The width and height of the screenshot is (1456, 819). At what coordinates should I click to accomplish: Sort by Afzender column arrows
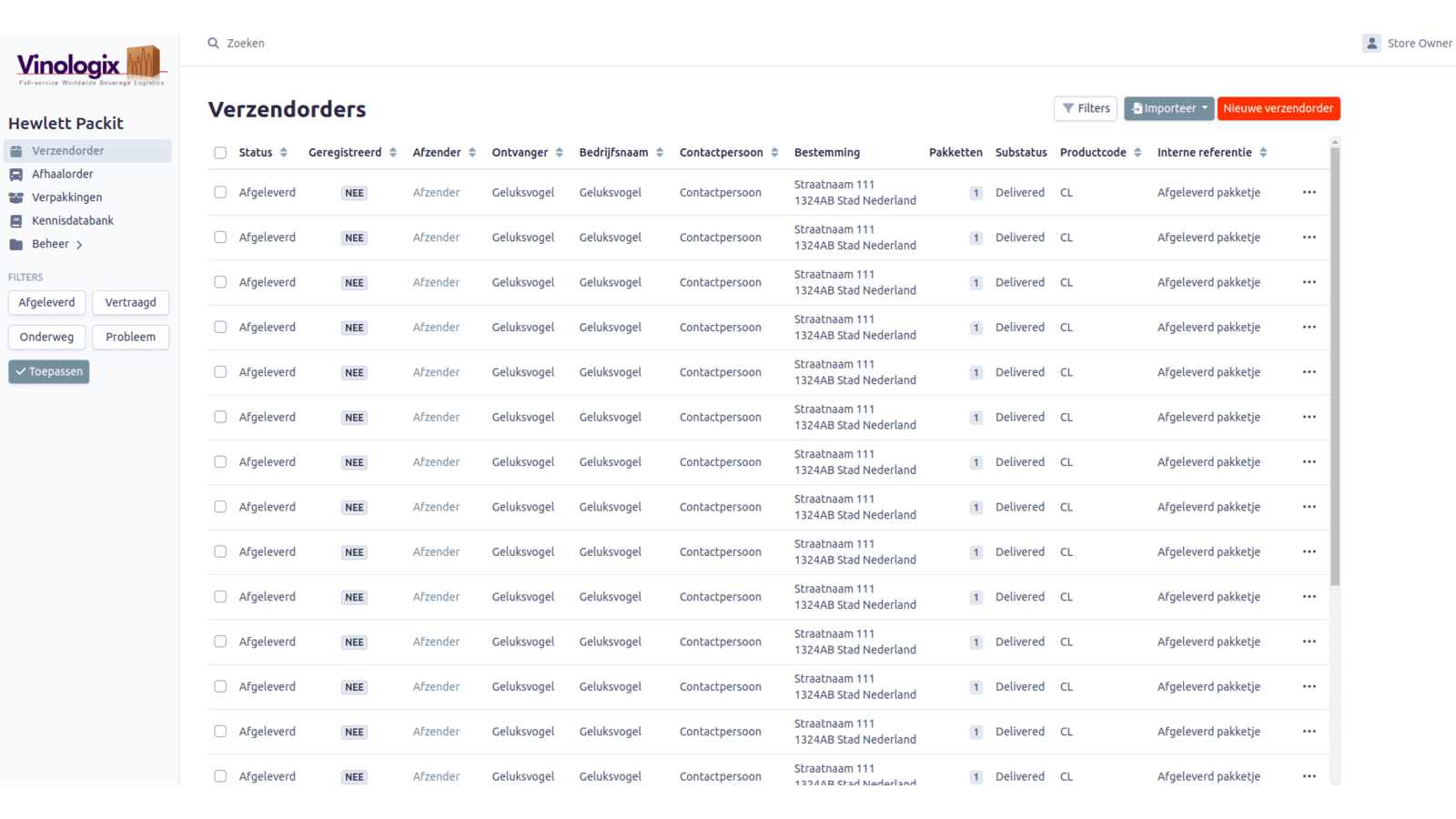tap(472, 153)
